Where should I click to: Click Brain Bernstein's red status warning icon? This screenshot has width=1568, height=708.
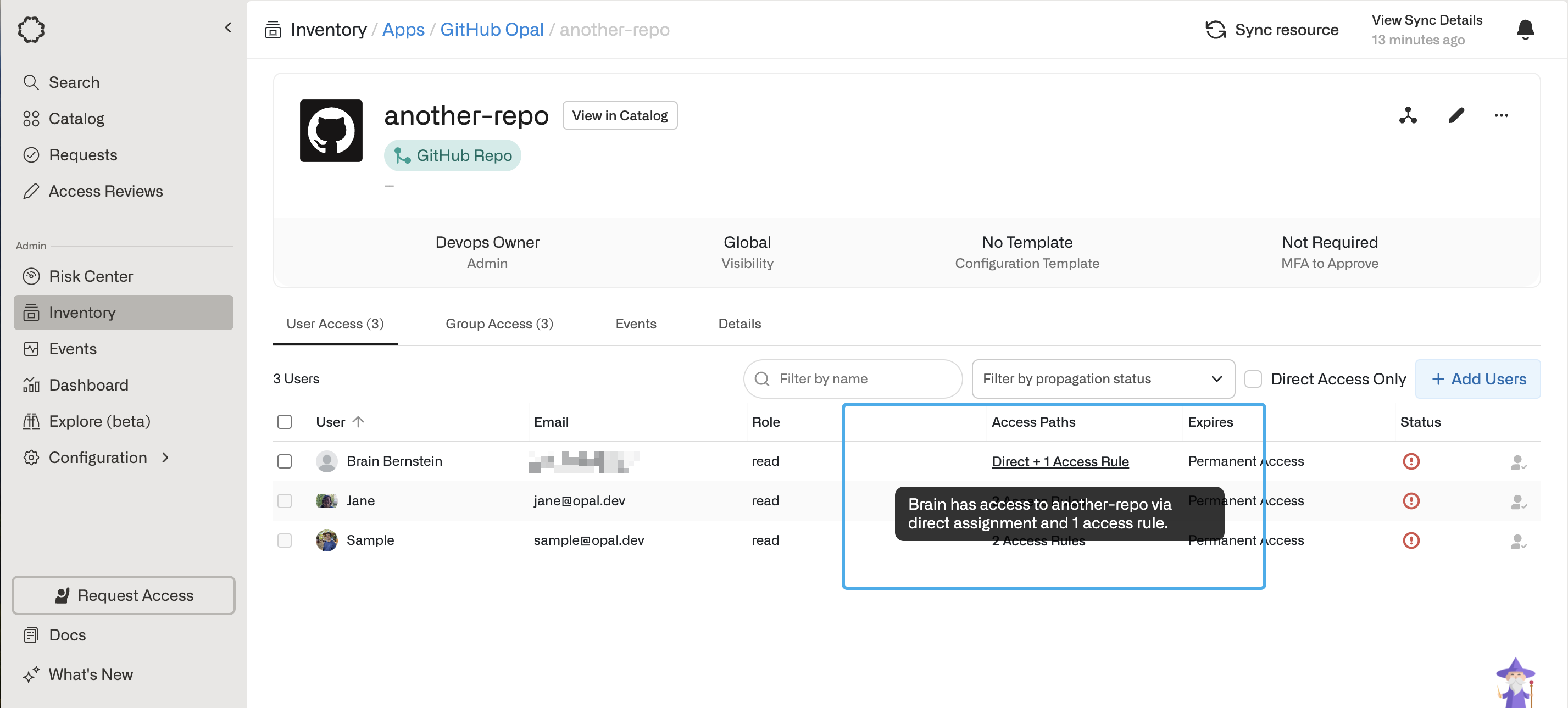(x=1410, y=461)
